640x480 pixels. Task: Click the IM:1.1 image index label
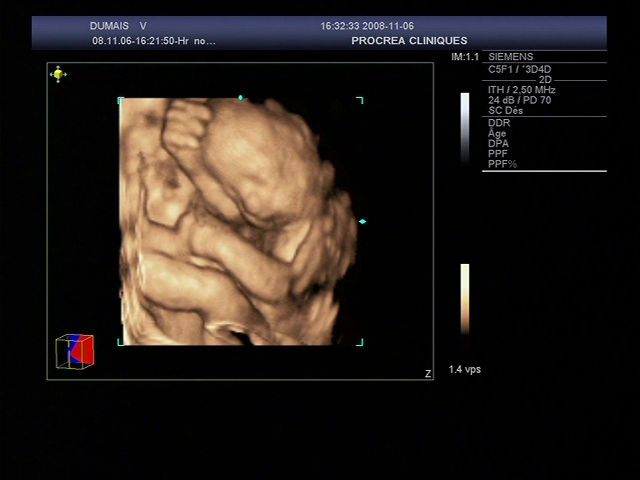[465, 57]
